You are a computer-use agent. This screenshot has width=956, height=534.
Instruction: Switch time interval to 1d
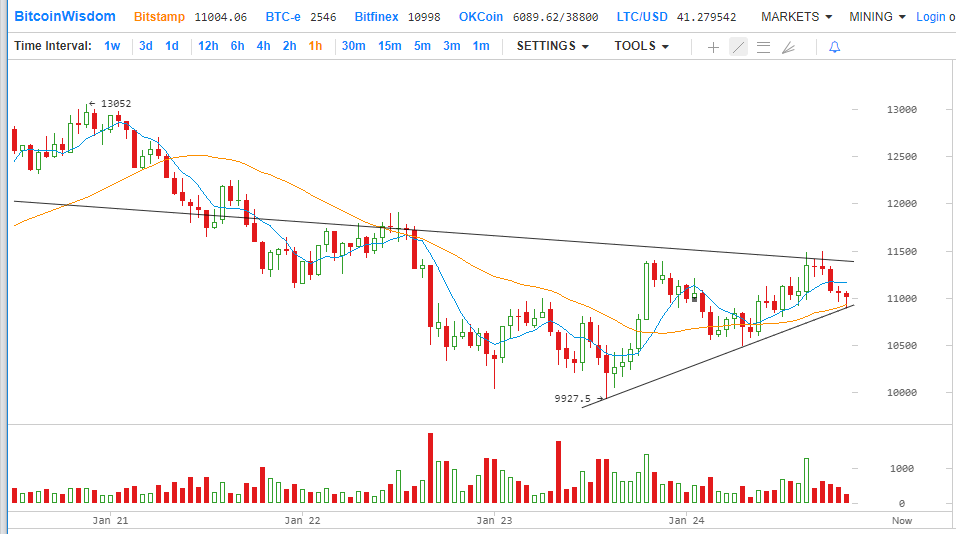pos(172,46)
